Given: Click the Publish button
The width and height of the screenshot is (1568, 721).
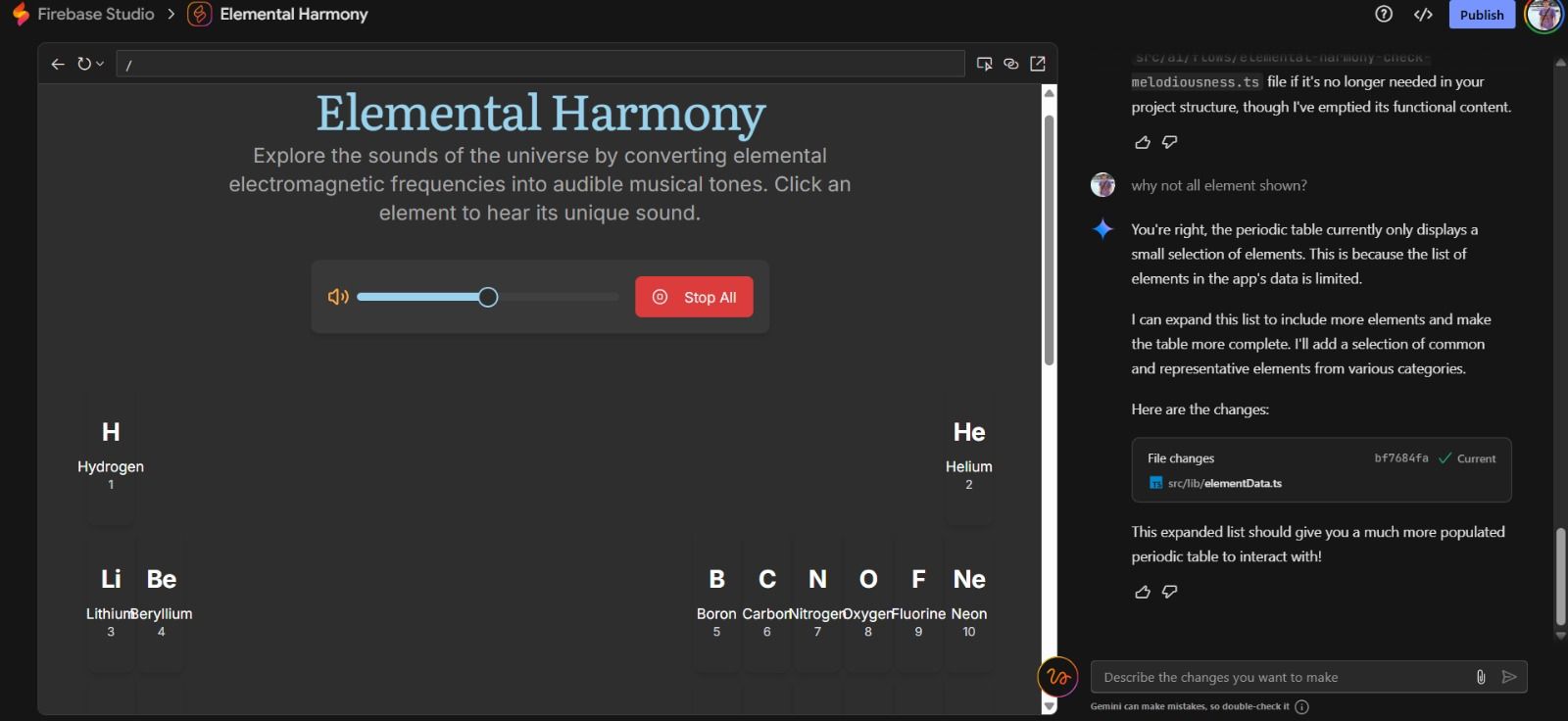Looking at the screenshot, I should [1482, 15].
